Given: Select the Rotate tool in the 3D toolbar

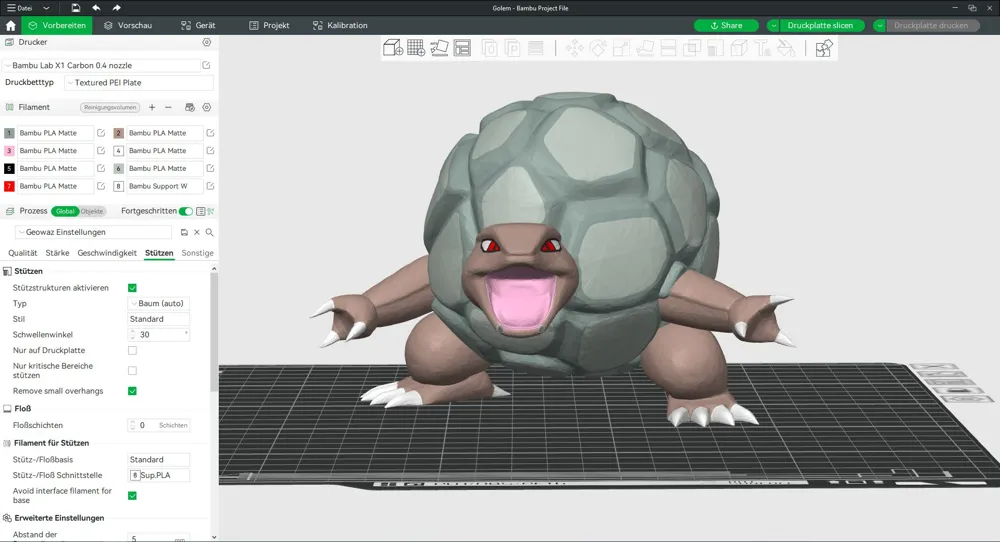Looking at the screenshot, I should (x=598, y=48).
